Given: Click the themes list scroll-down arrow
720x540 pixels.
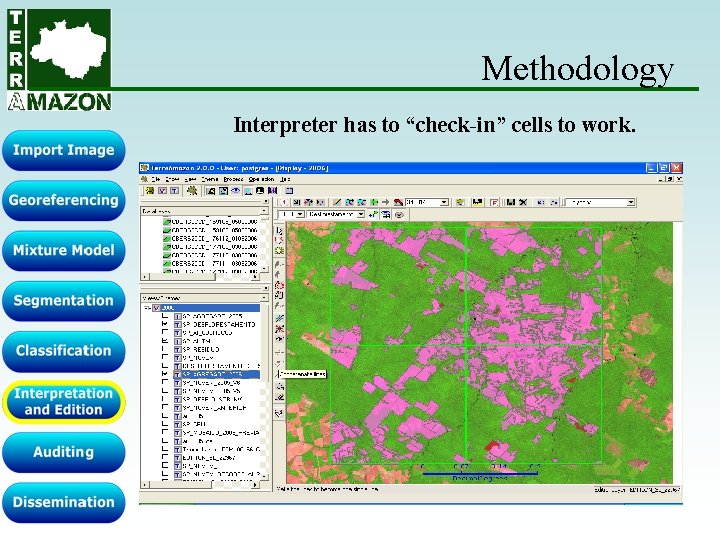Looking at the screenshot, I should [x=264, y=476].
